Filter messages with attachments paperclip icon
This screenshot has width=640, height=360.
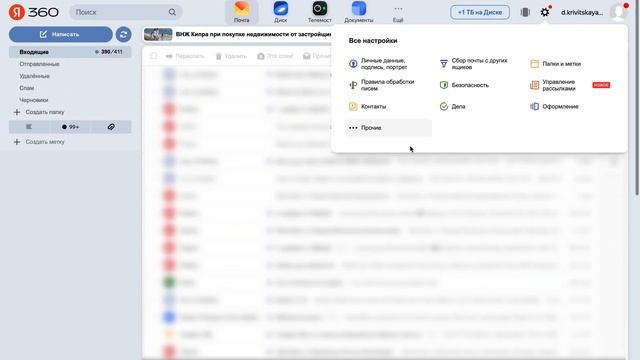click(111, 127)
